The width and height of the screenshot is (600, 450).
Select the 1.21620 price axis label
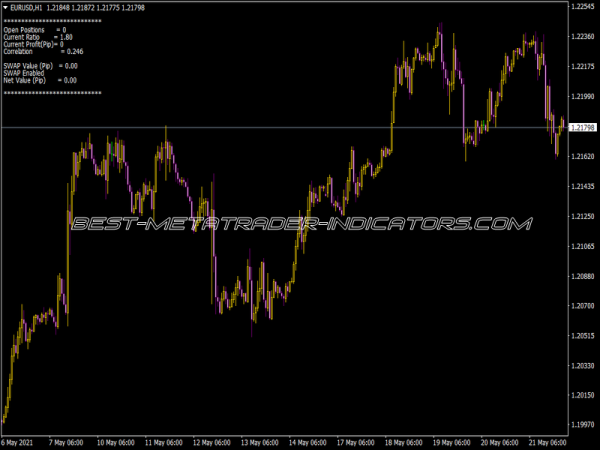(x=583, y=156)
